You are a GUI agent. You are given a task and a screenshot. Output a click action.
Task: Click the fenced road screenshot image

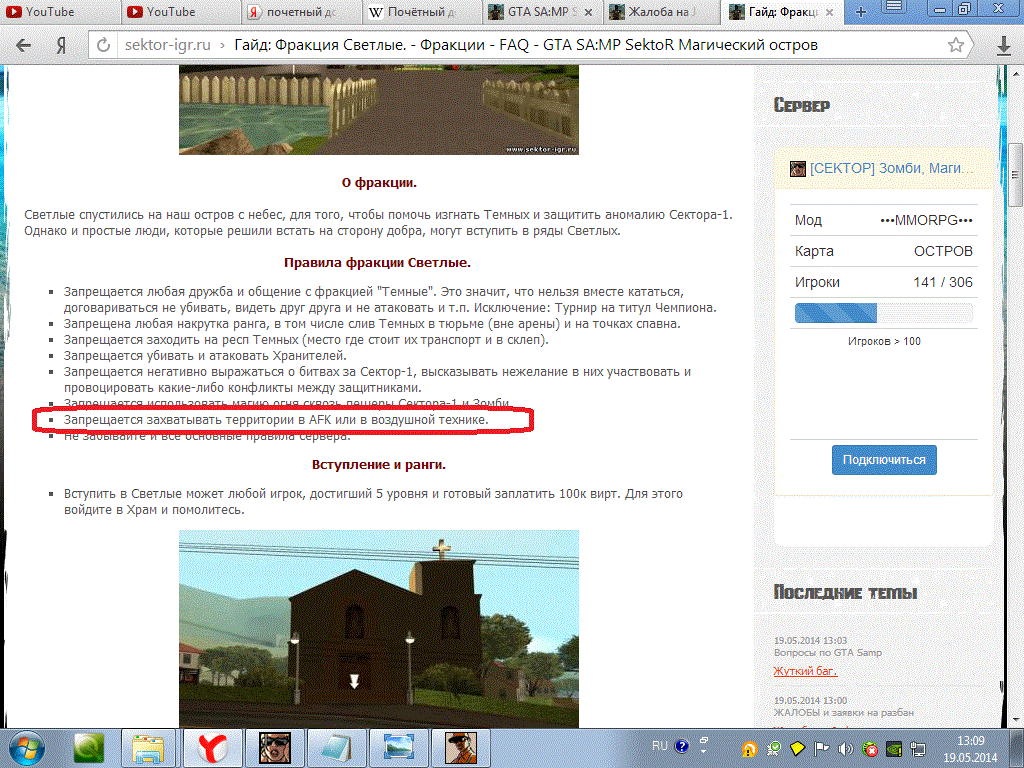379,110
